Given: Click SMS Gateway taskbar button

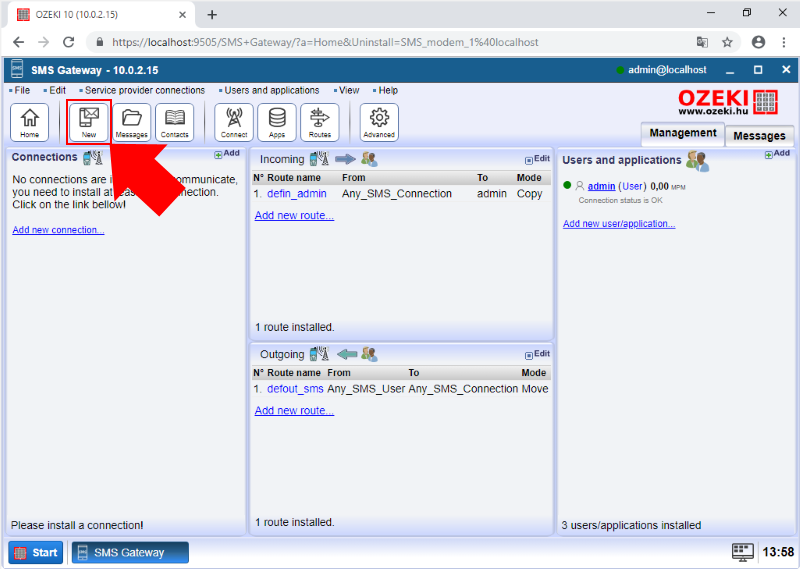Looking at the screenshot, I should pyautogui.click(x=130, y=552).
